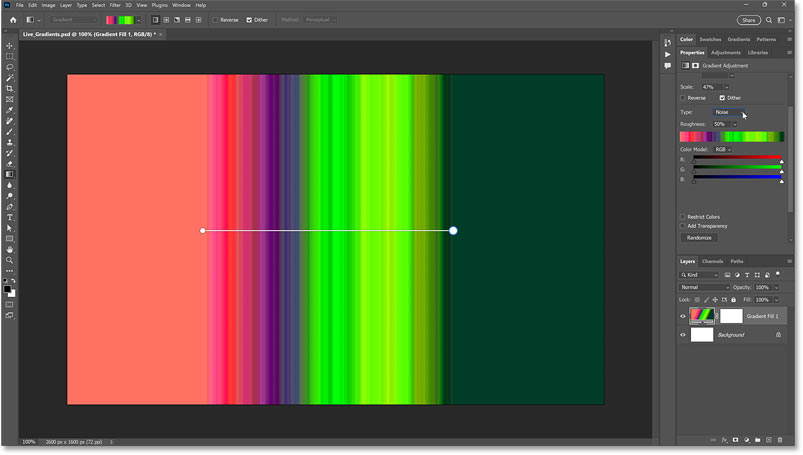Select the Crop tool

[10, 89]
